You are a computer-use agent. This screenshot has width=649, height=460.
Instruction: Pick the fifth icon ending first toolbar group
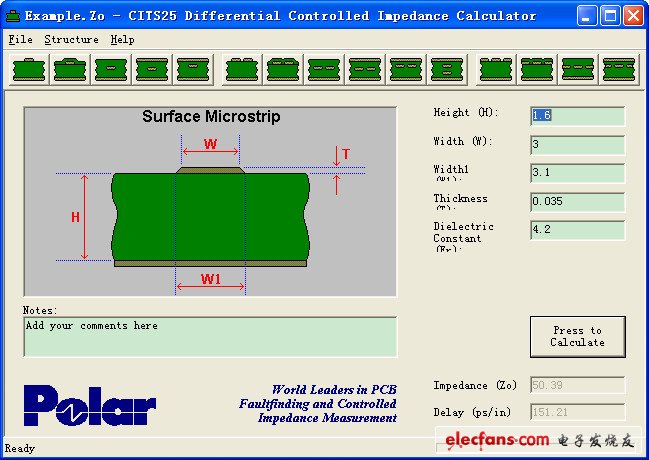click(191, 69)
